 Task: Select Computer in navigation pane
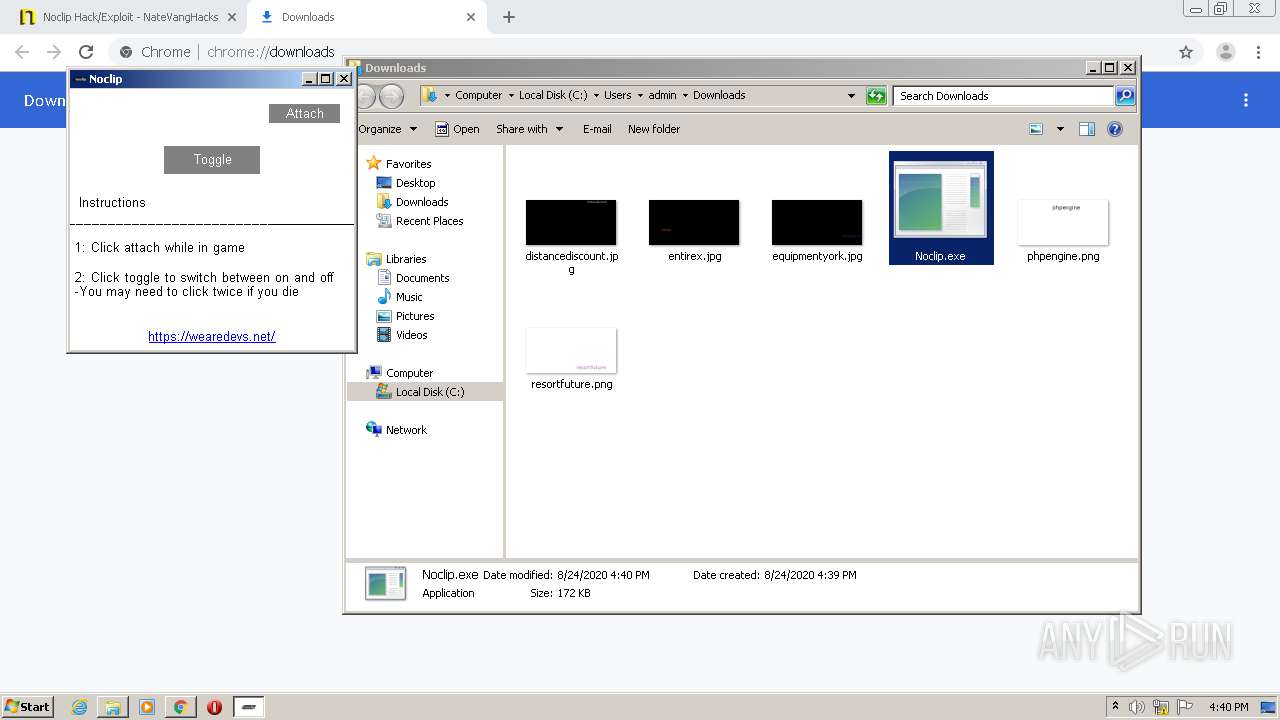pyautogui.click(x=409, y=373)
